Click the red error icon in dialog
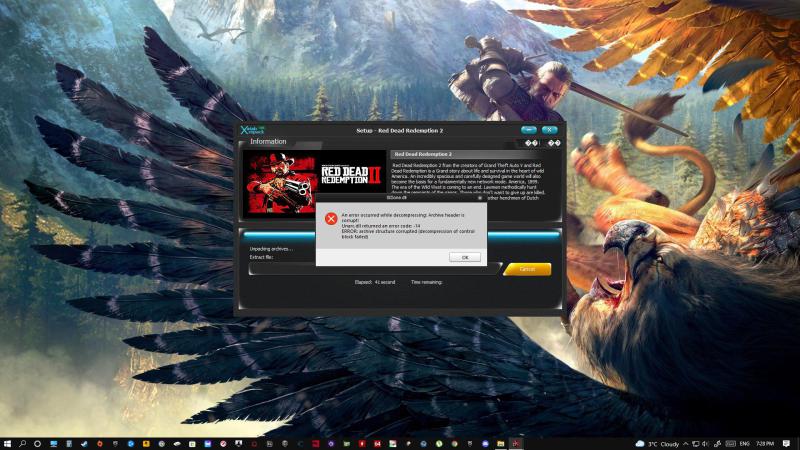Screen dimensions: 800x450 [331, 218]
